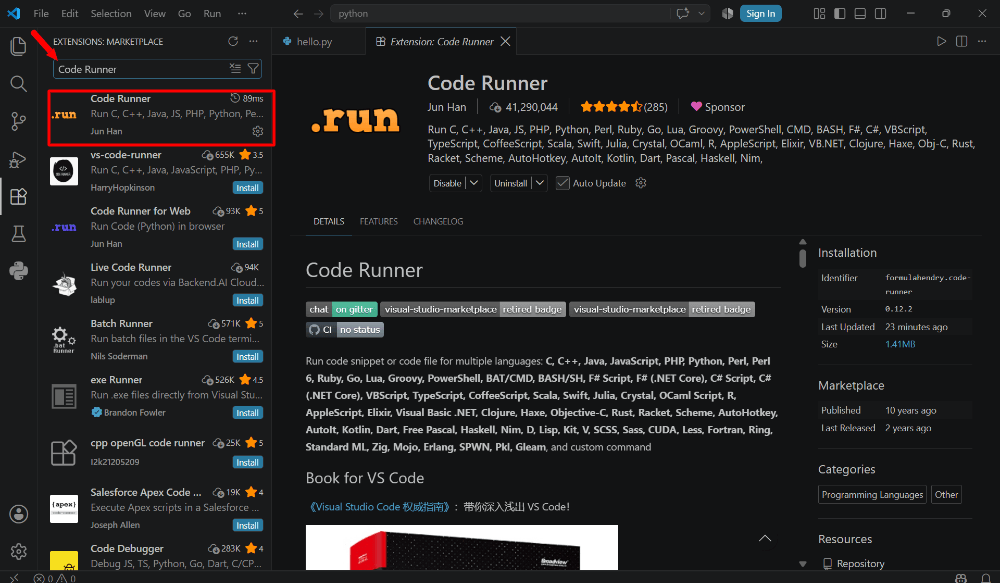Install the Batch Runner extension
The width and height of the screenshot is (1000, 583).
[x=247, y=357]
